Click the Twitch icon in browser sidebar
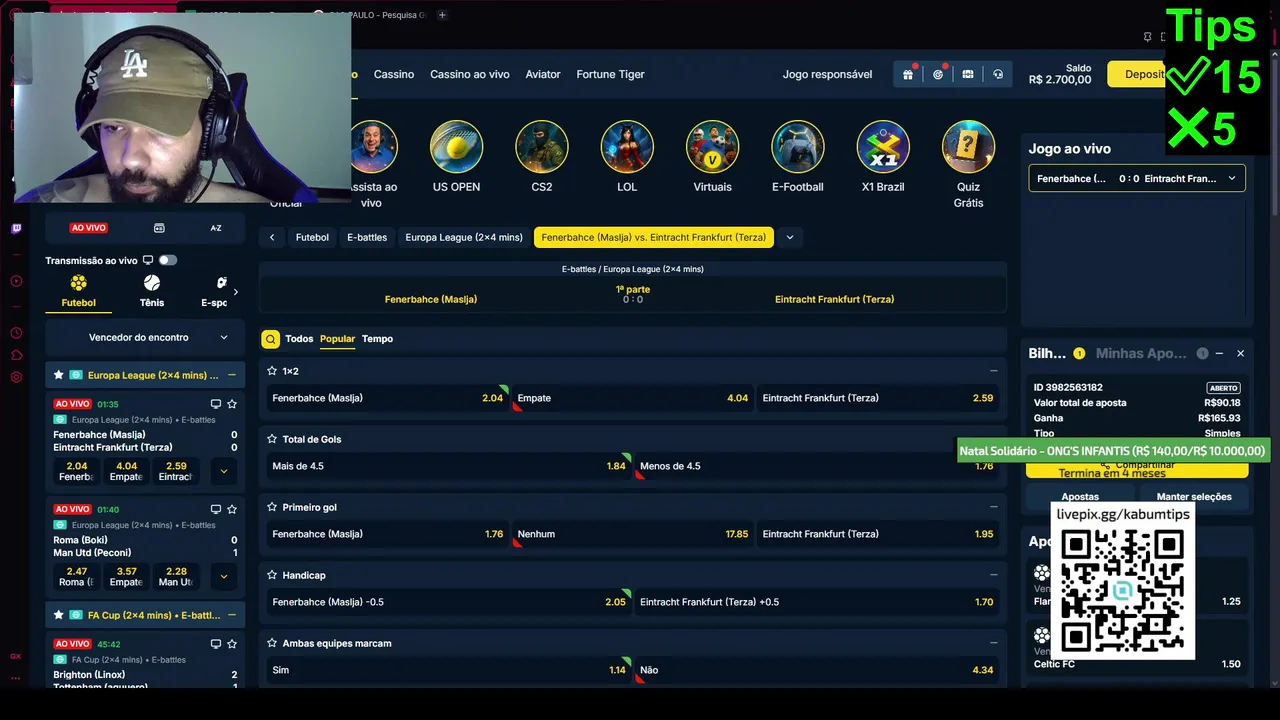 (x=16, y=229)
